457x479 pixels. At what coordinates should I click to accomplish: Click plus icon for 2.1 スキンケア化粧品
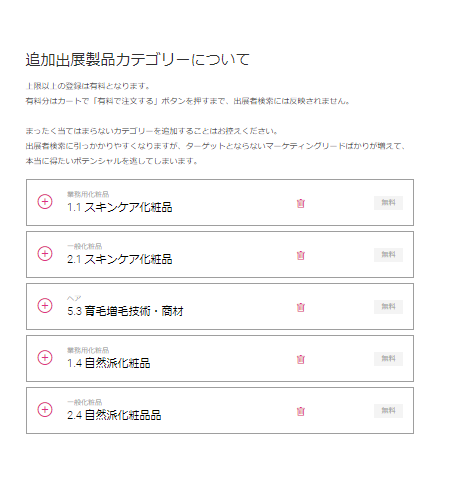pyautogui.click(x=45, y=254)
